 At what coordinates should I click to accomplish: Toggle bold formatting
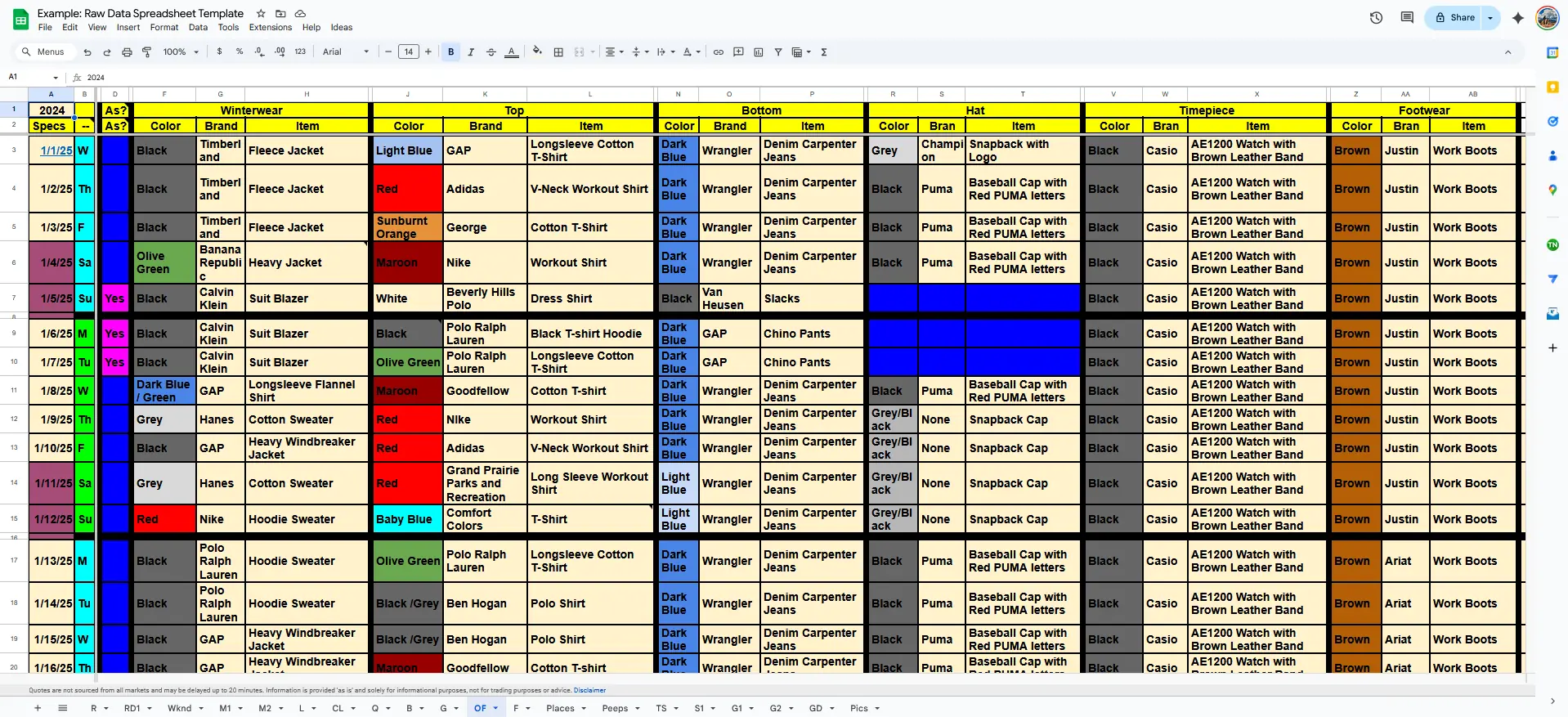(450, 52)
